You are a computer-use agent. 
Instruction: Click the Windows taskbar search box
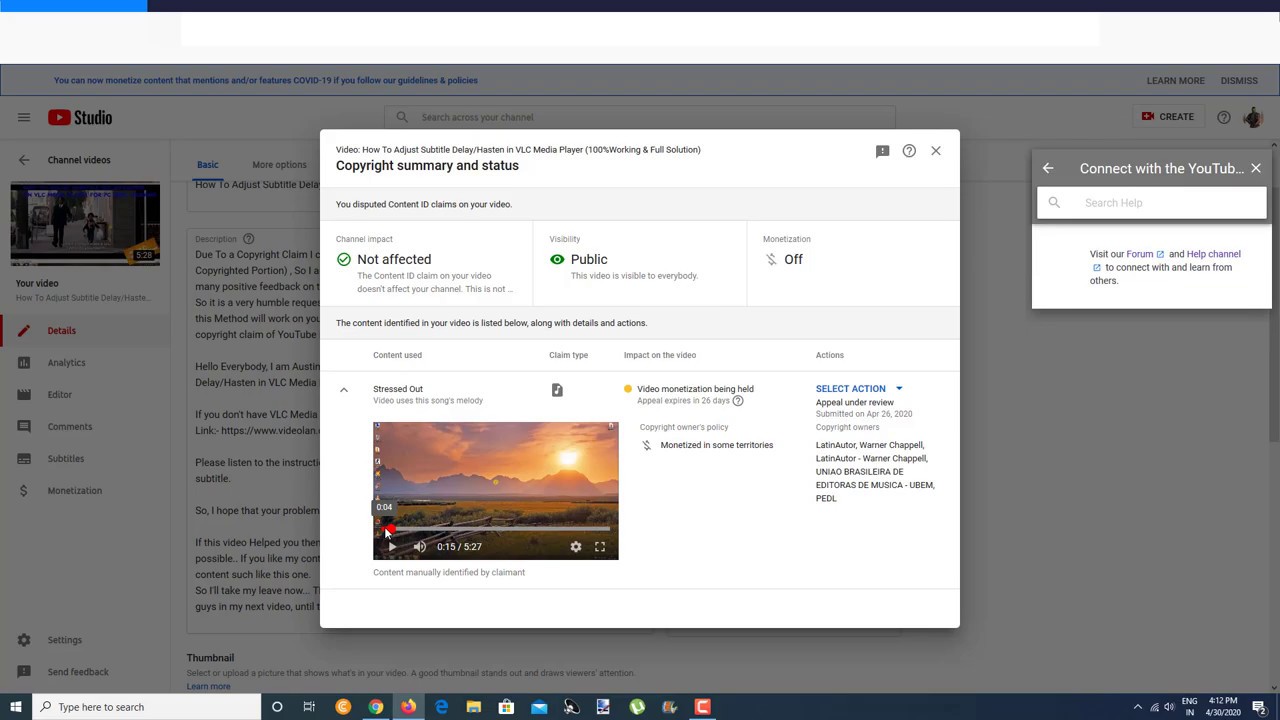[147, 707]
